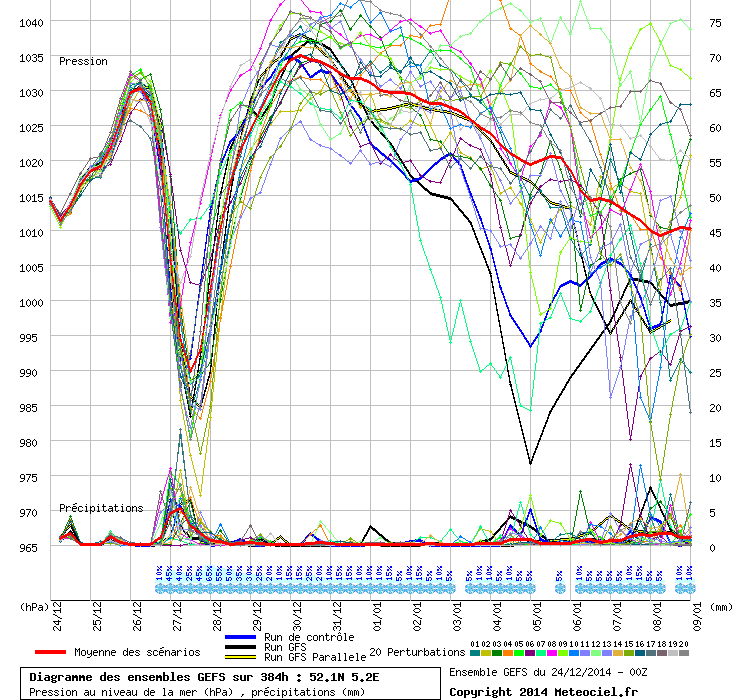Image resolution: width=740 pixels, height=700 pixels.
Task: Click the 05/01 date axis label
Action: [537, 616]
